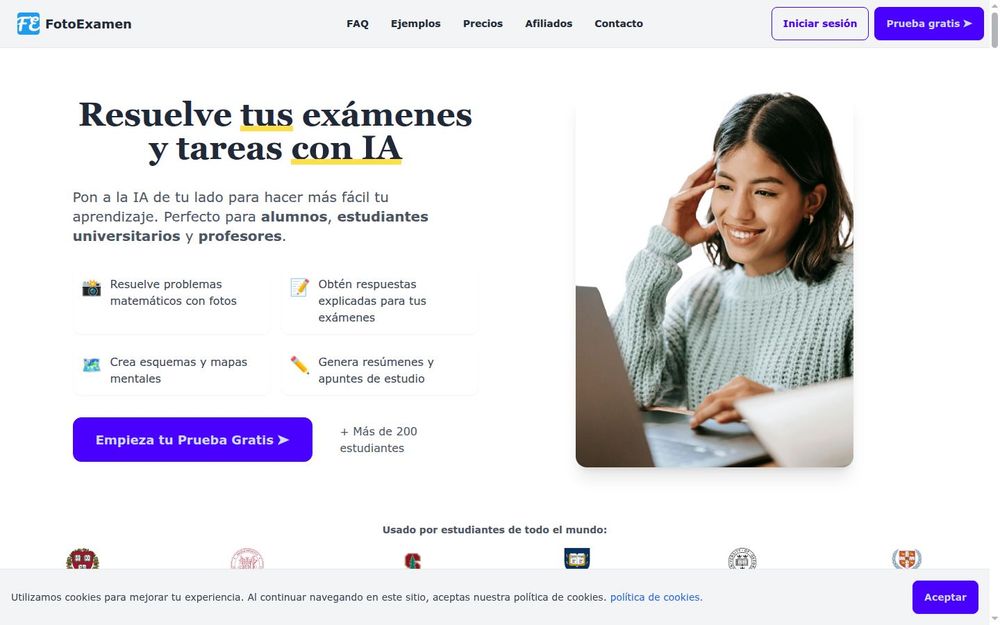Open the Afiliados page
Image resolution: width=1000 pixels, height=625 pixels.
click(x=548, y=24)
